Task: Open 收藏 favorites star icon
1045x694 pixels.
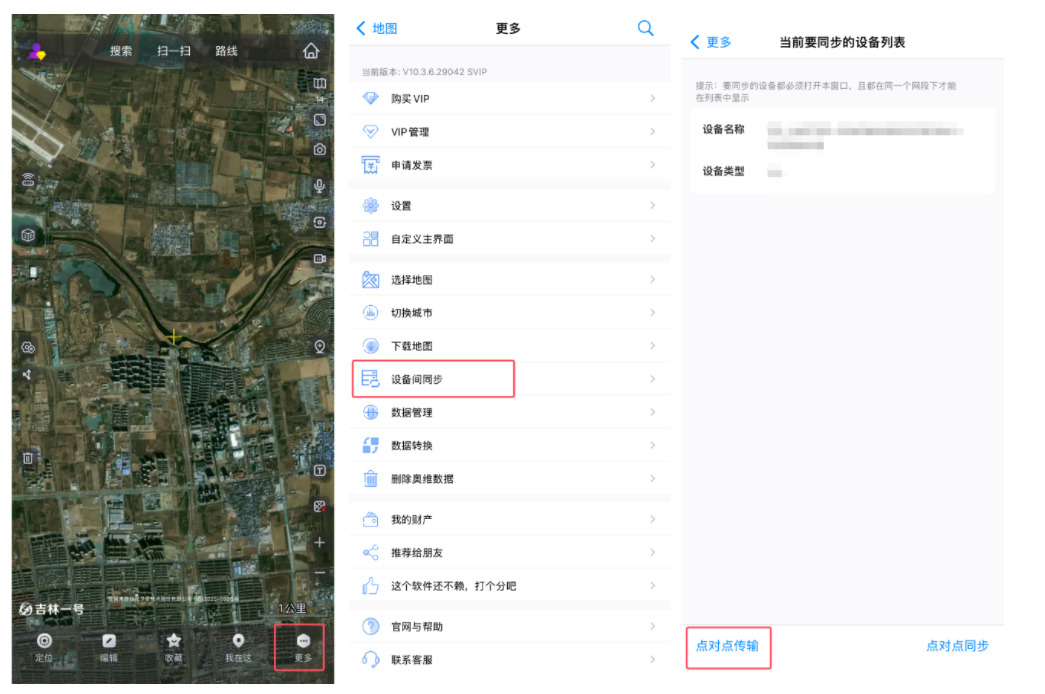Action: tap(173, 647)
